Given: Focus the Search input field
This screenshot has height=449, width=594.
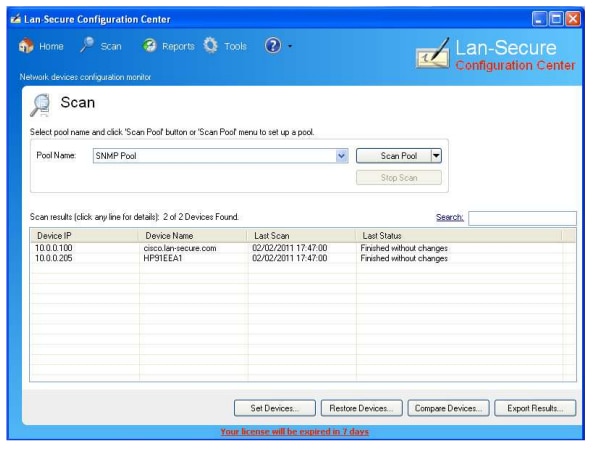Looking at the screenshot, I should tap(522, 218).
